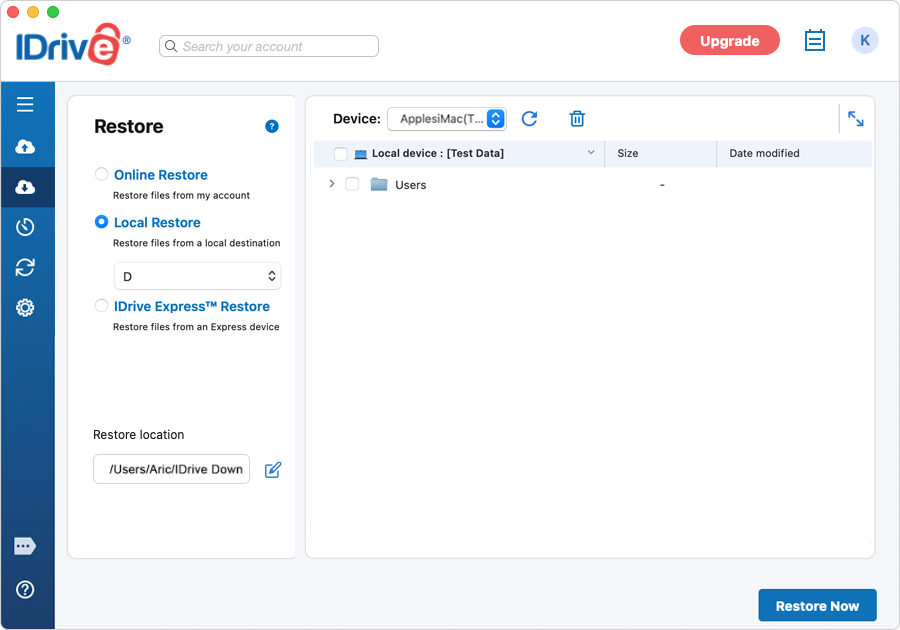
Task: Open the Sync section icon
Action: 25,267
